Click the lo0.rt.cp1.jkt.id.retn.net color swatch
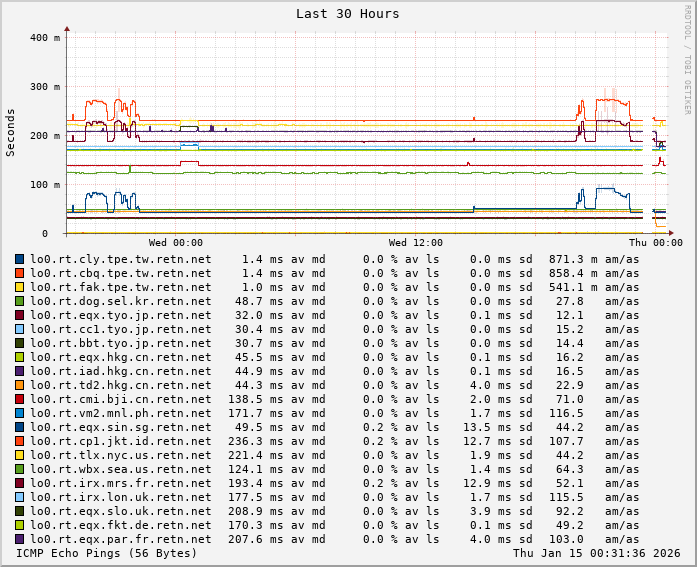Image resolution: width=697 pixels, height=567 pixels. point(19,441)
